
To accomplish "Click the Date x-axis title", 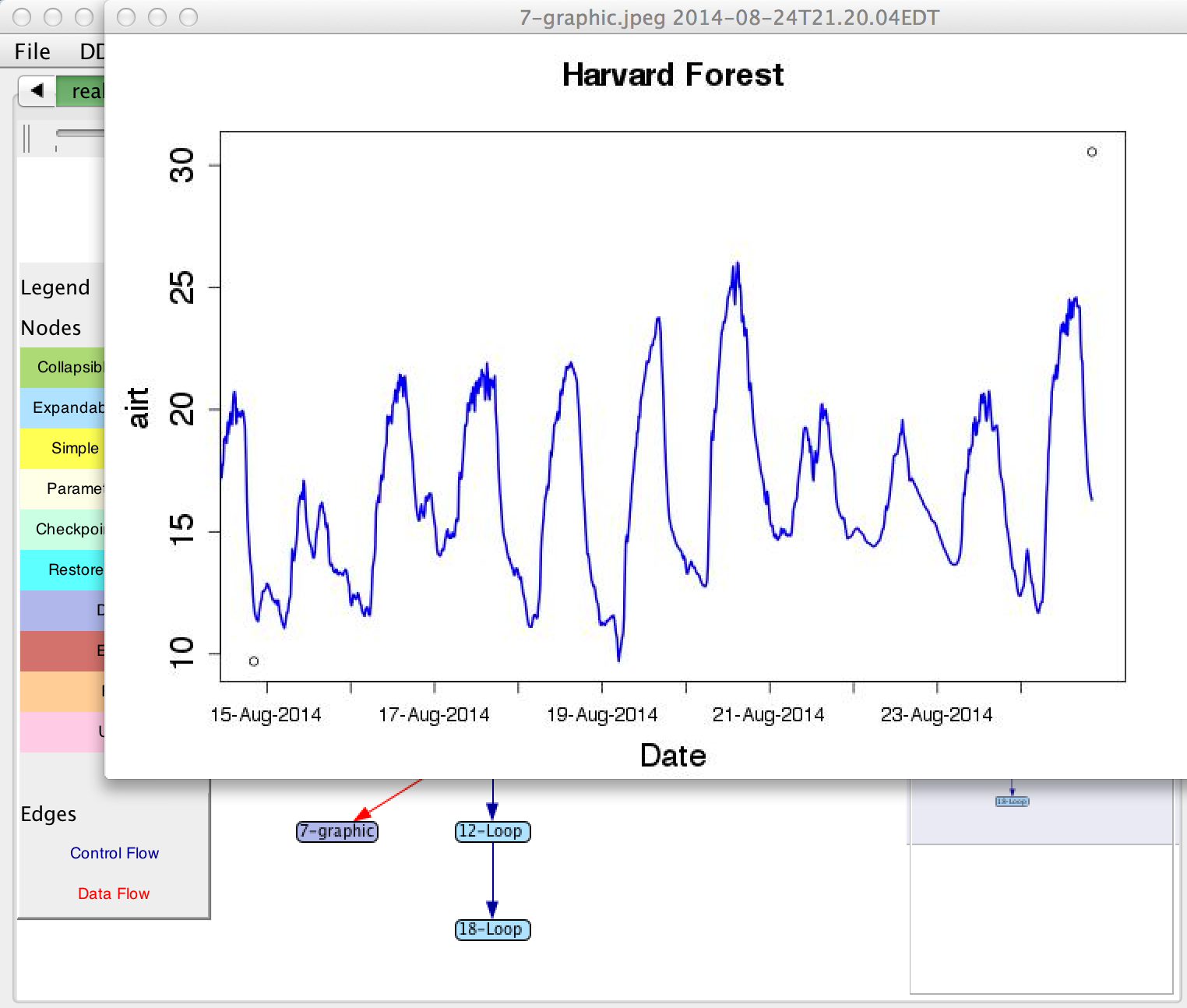I will 673,756.
